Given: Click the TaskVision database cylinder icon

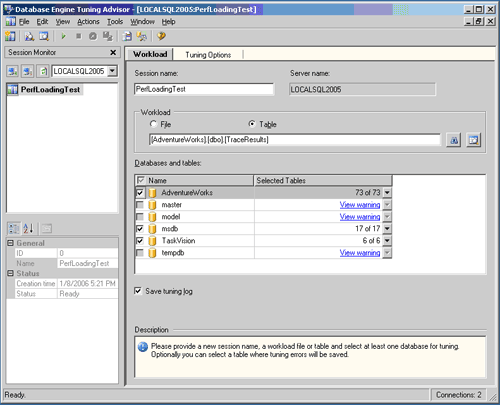Looking at the screenshot, I should (x=152, y=241).
